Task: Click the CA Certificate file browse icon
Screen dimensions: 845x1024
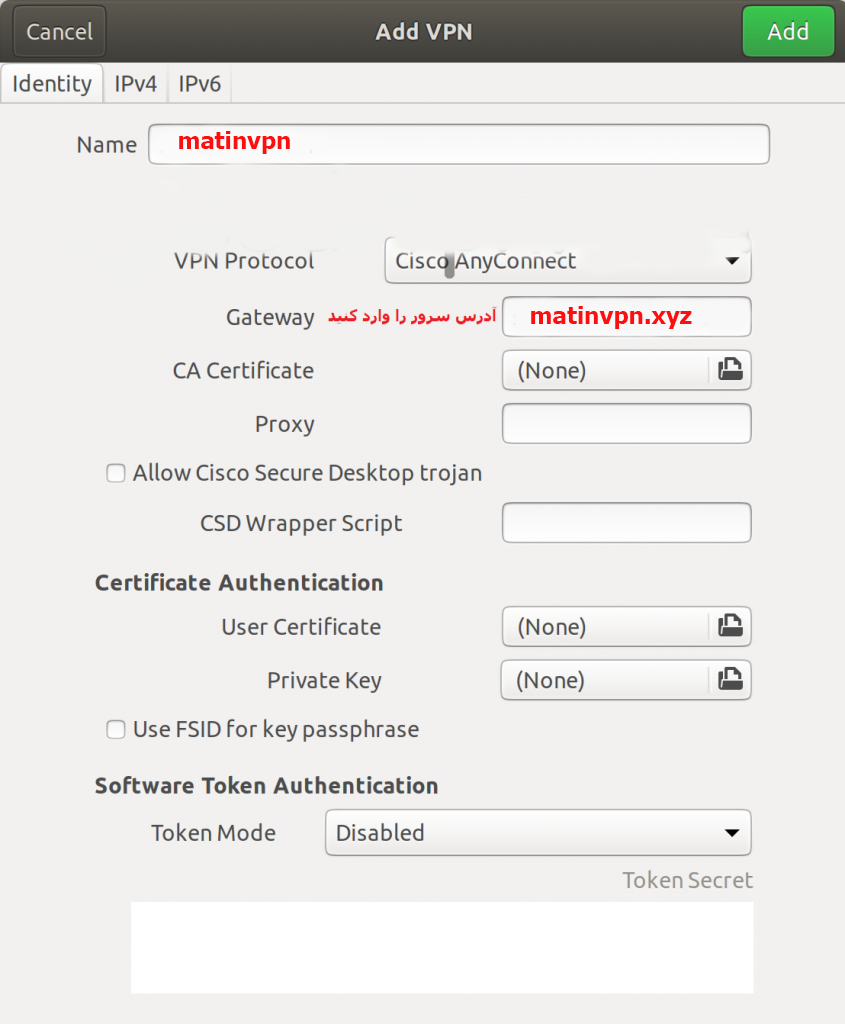Action: (731, 370)
